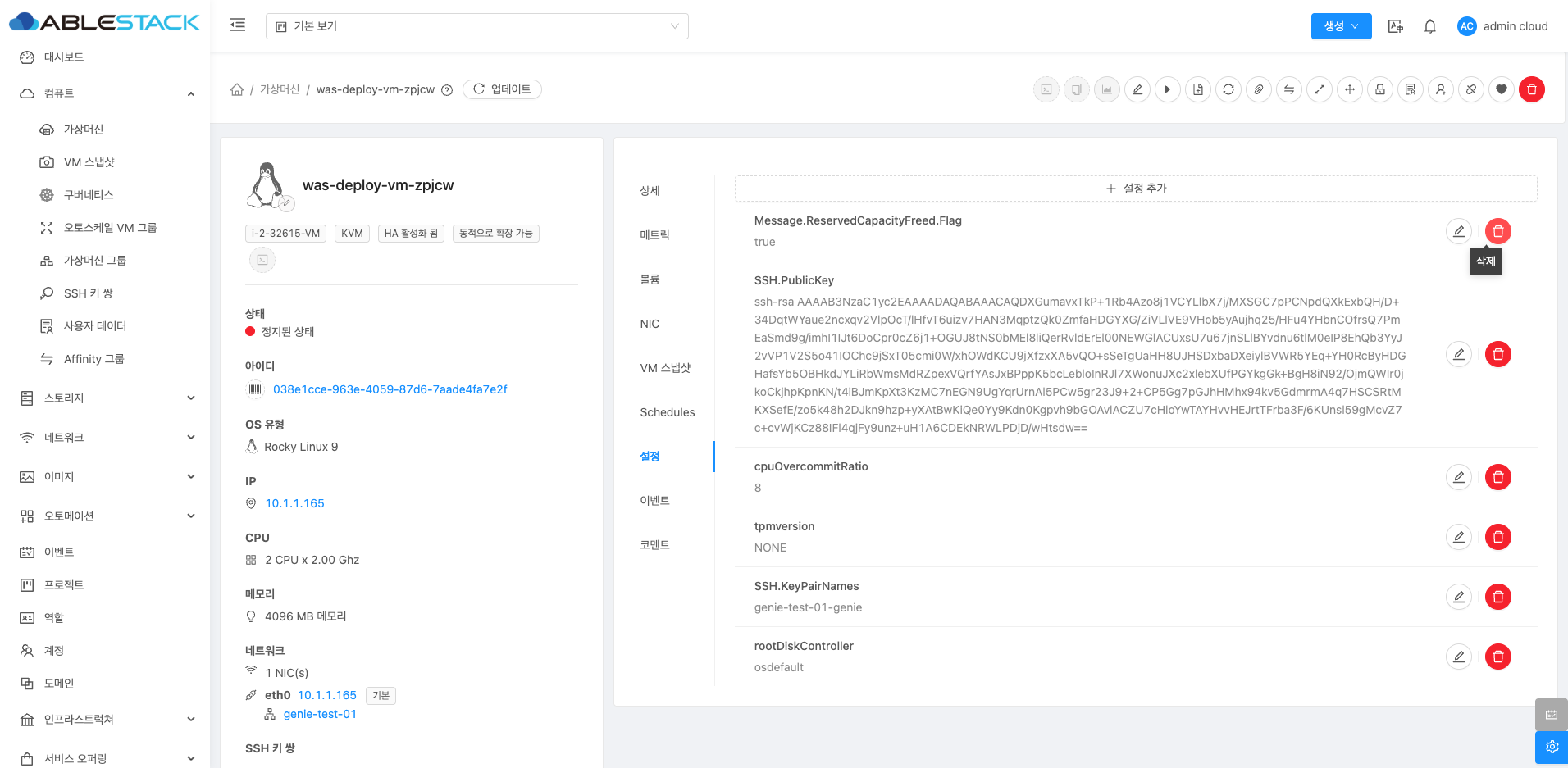Open the 생성 create dropdown button
This screenshot has width=1568, height=768.
pyautogui.click(x=1341, y=26)
